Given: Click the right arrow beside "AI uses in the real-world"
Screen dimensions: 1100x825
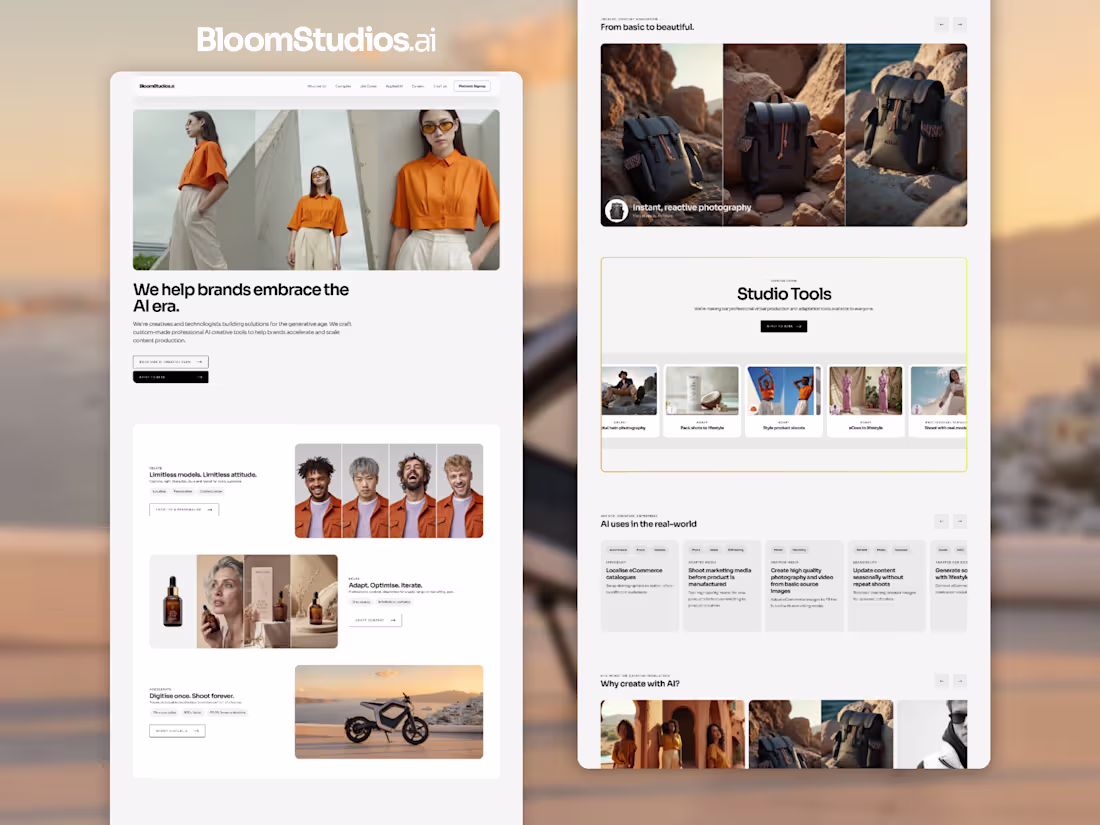Looking at the screenshot, I should (960, 521).
